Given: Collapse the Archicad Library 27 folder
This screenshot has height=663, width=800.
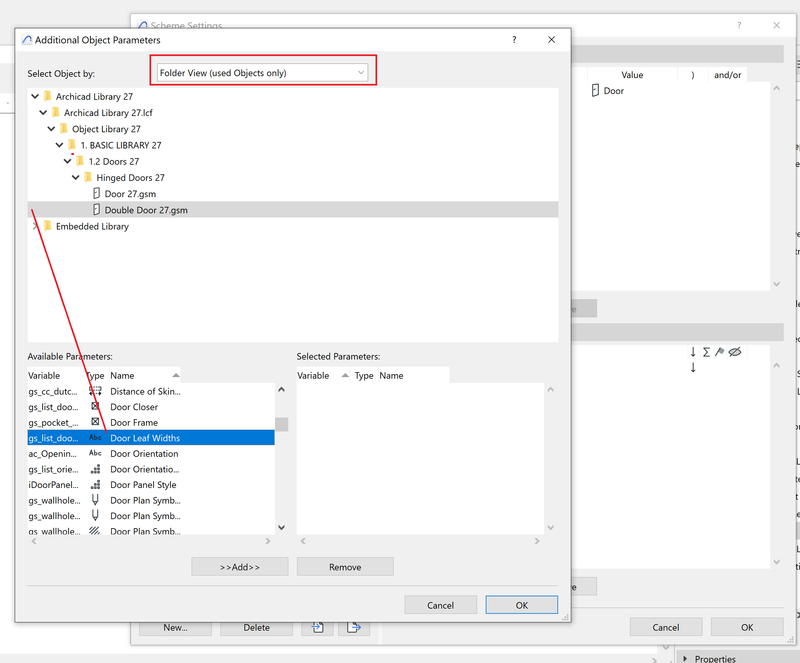Looking at the screenshot, I should click(x=35, y=96).
